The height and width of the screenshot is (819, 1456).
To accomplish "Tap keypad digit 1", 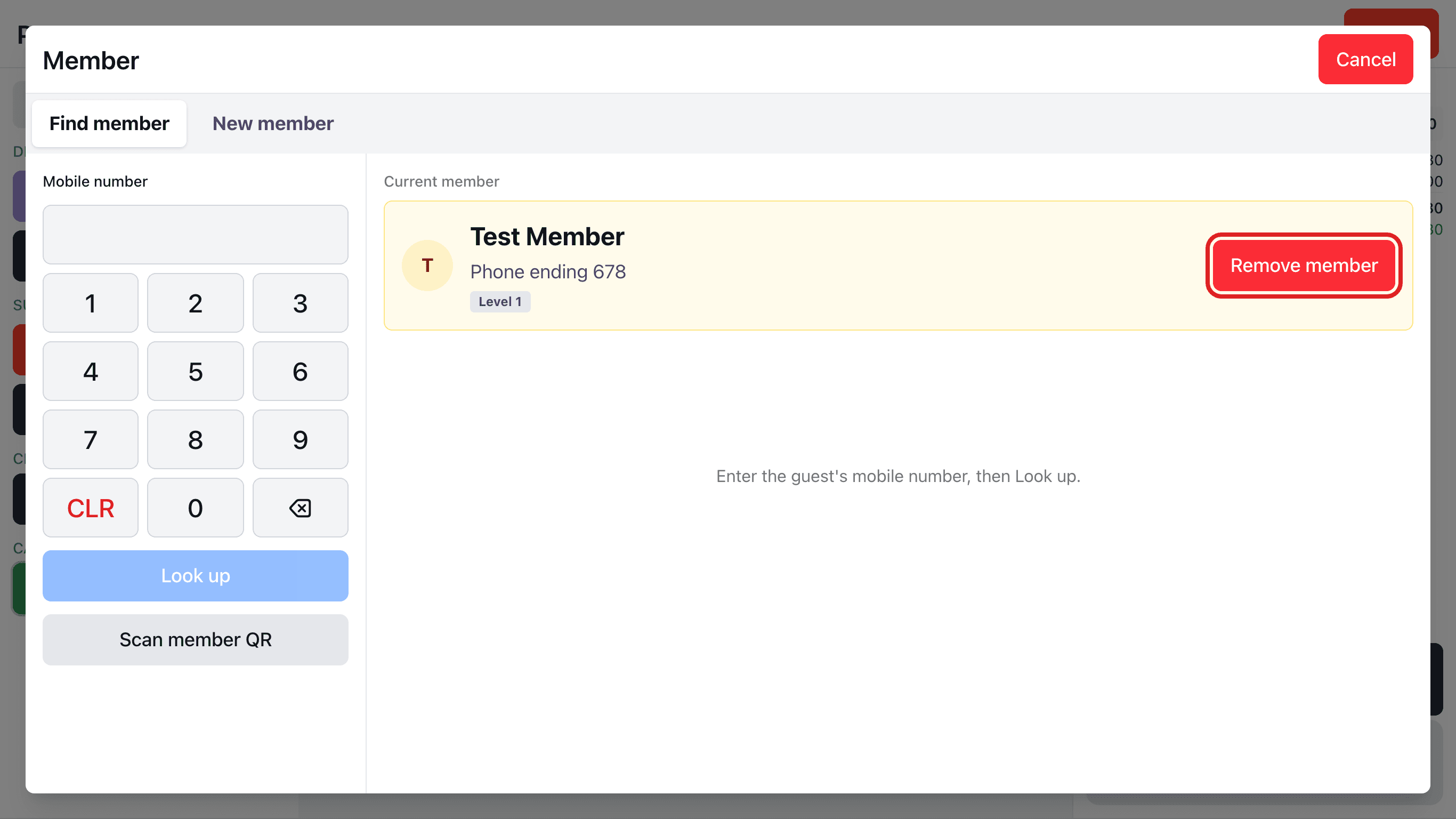I will pyautogui.click(x=91, y=303).
